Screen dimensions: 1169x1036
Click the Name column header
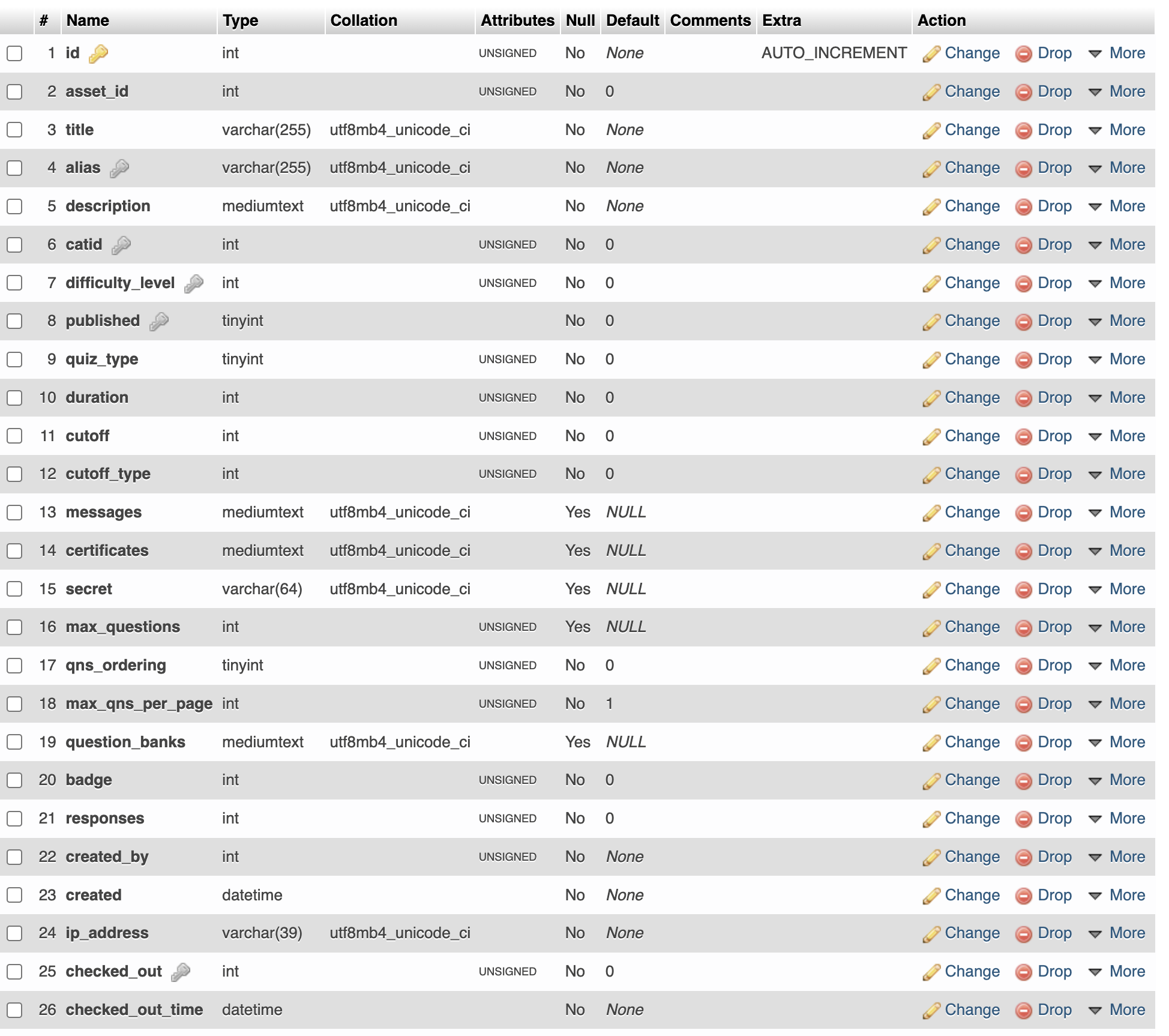[88, 20]
